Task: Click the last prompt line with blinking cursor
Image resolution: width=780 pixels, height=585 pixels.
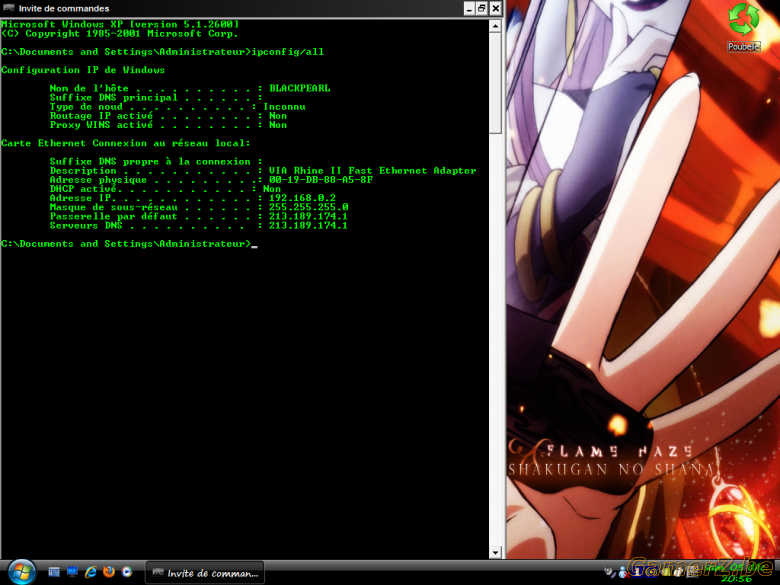Action: pyautogui.click(x=129, y=244)
